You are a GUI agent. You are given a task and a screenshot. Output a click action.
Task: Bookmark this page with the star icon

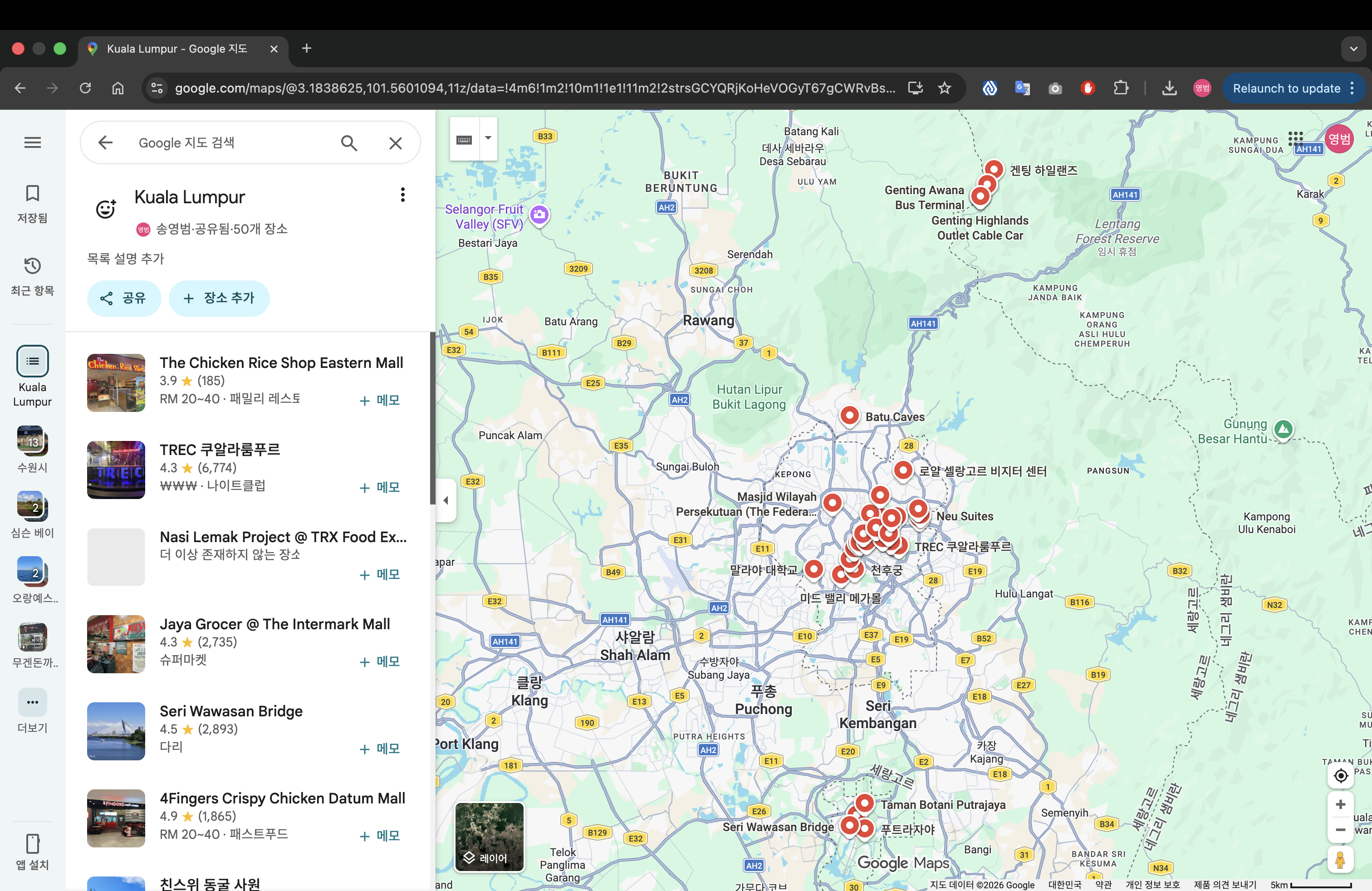(x=944, y=88)
